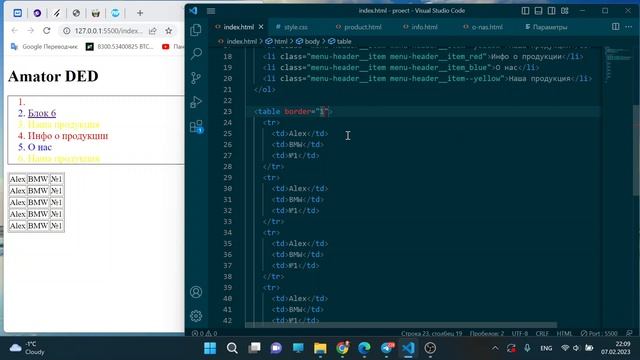Click the editor horizontal scrollbar

pyautogui.click(x=401, y=325)
